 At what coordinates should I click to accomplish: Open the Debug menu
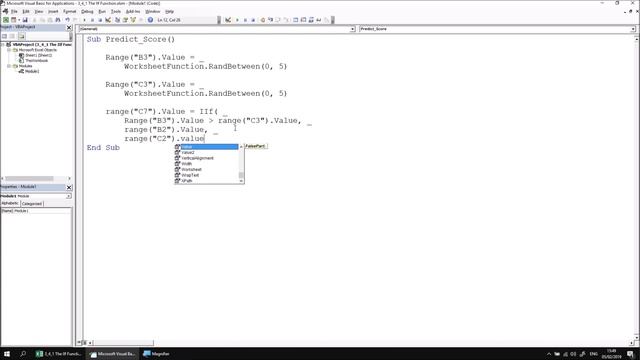87,11
